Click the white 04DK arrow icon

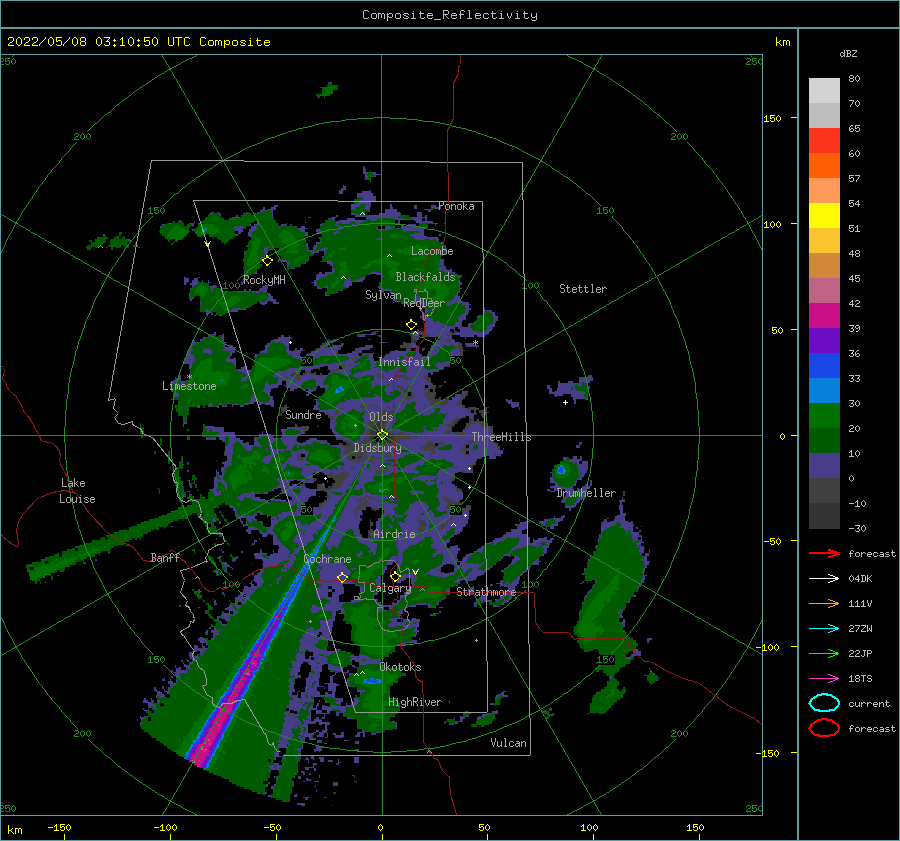tap(824, 579)
